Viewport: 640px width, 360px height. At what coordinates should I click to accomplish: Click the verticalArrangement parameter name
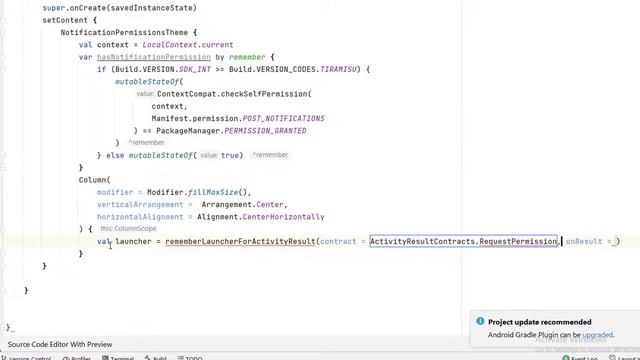pos(140,204)
